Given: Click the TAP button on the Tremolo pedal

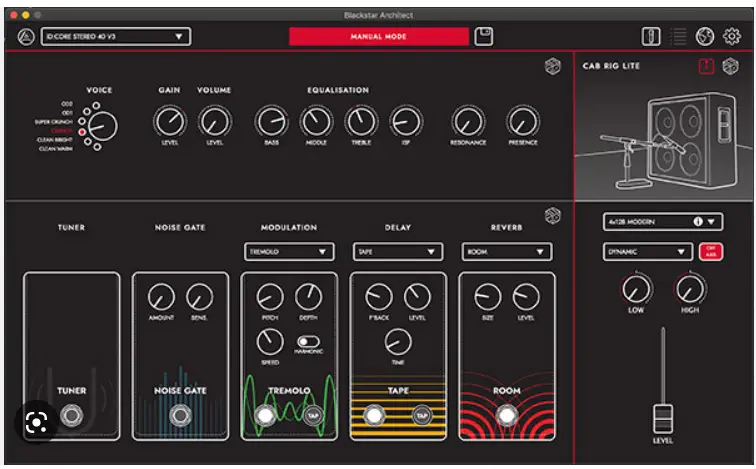Looking at the screenshot, I should click(x=313, y=415).
